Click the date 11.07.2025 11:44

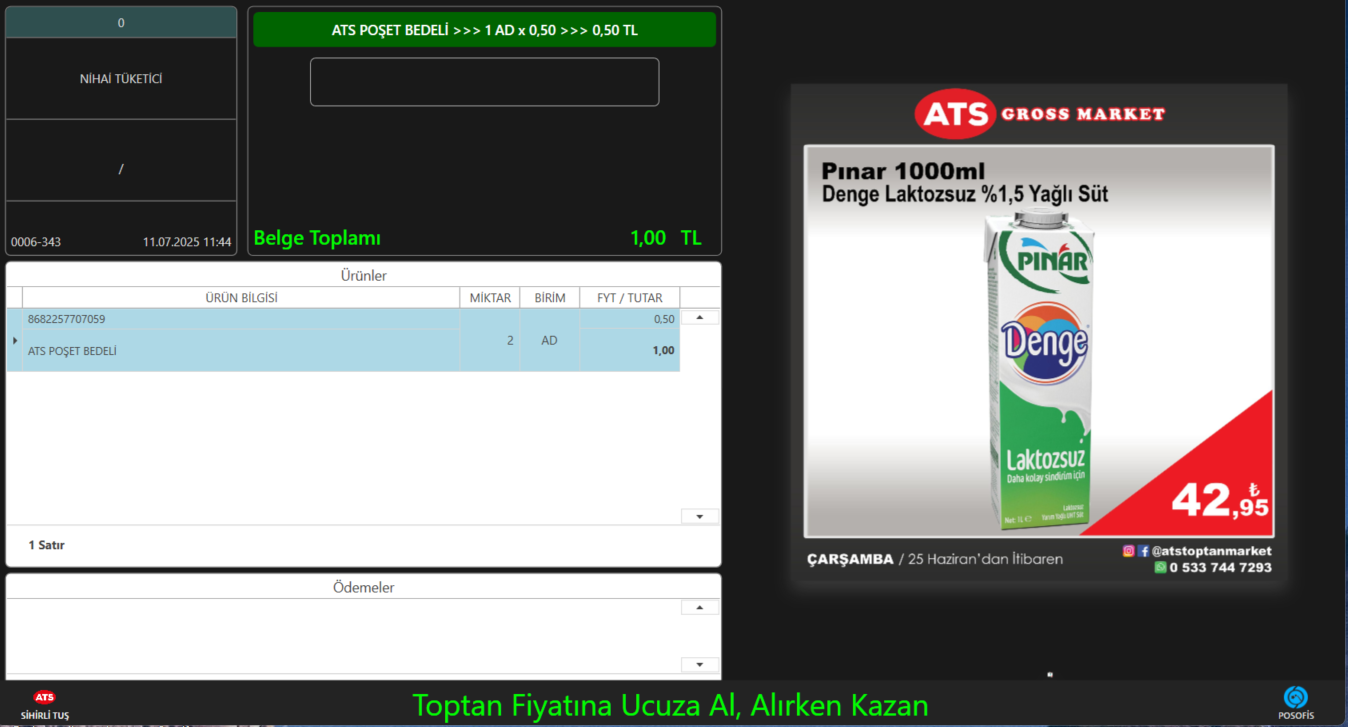pyautogui.click(x=187, y=242)
